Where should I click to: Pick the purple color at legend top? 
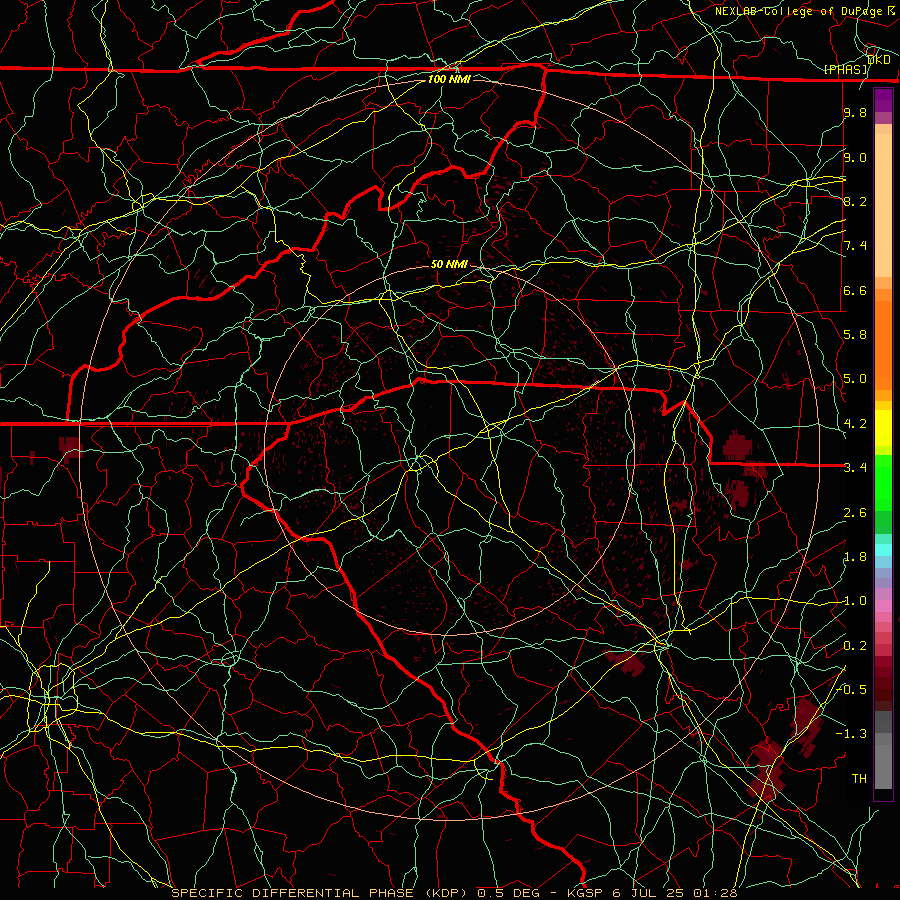tap(883, 100)
